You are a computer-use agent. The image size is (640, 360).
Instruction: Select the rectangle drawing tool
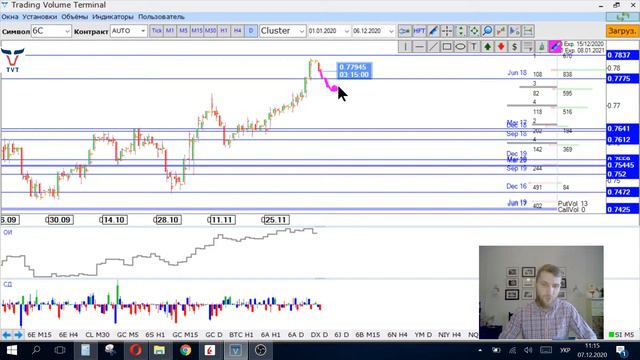[x=447, y=47]
